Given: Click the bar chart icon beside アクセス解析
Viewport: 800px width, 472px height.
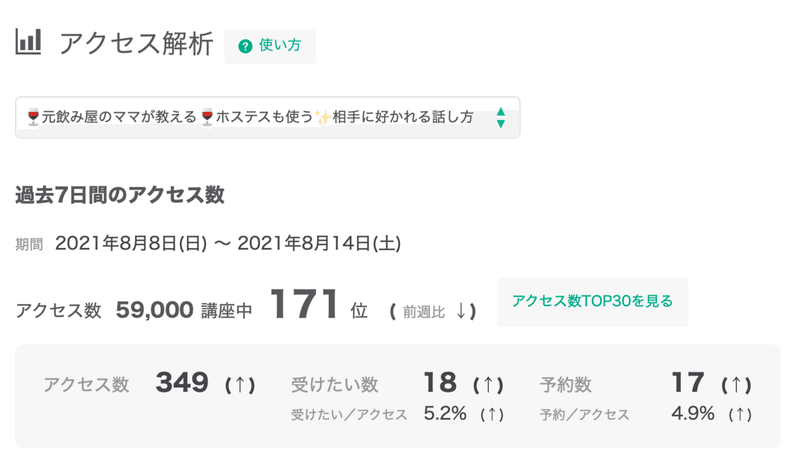Looking at the screenshot, I should point(28,42).
